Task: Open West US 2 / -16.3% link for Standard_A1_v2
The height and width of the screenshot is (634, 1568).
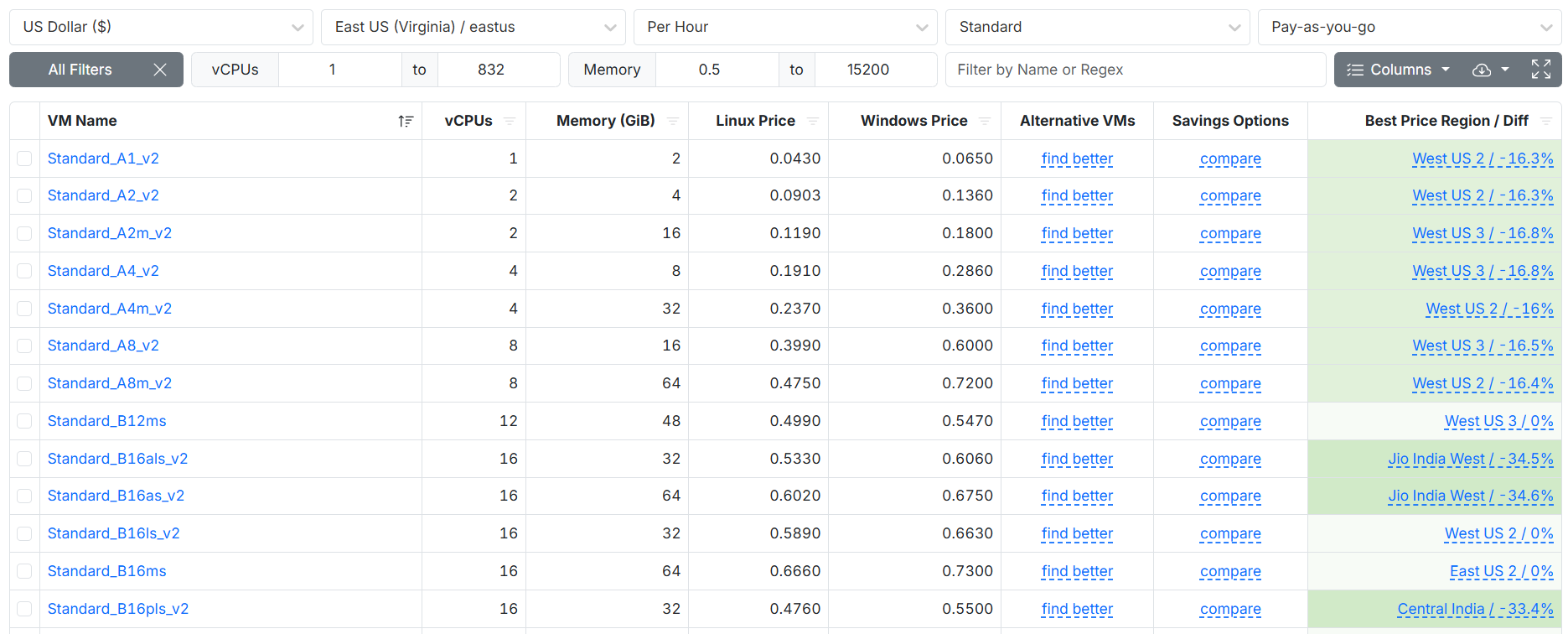Action: pyautogui.click(x=1483, y=158)
